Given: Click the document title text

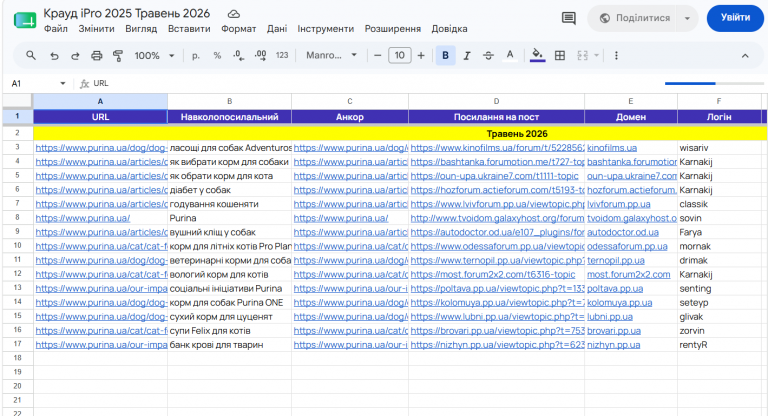Looking at the screenshot, I should pyautogui.click(x=126, y=13).
